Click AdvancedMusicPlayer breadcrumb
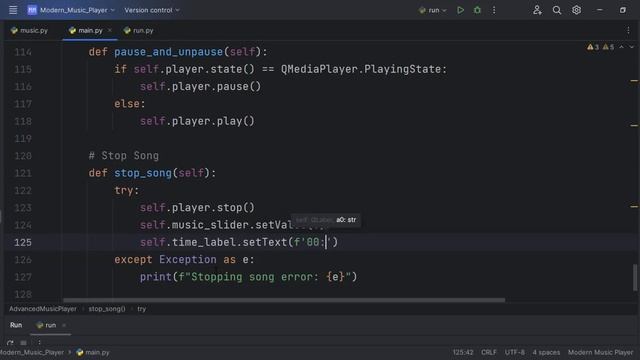 click(43, 309)
